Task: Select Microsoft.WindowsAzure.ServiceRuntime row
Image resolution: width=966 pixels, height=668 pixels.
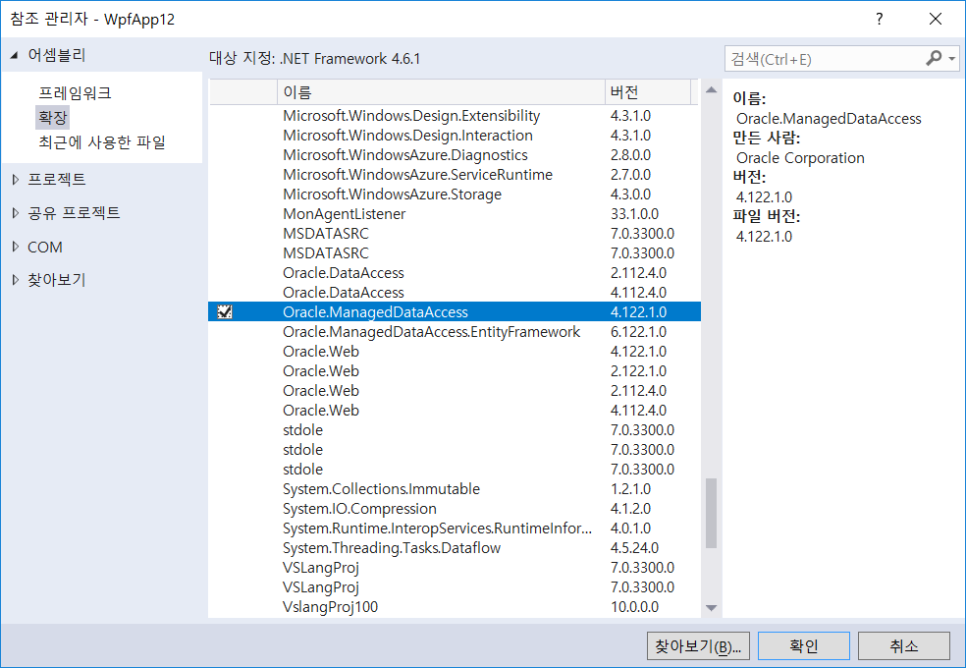Action: (x=454, y=175)
